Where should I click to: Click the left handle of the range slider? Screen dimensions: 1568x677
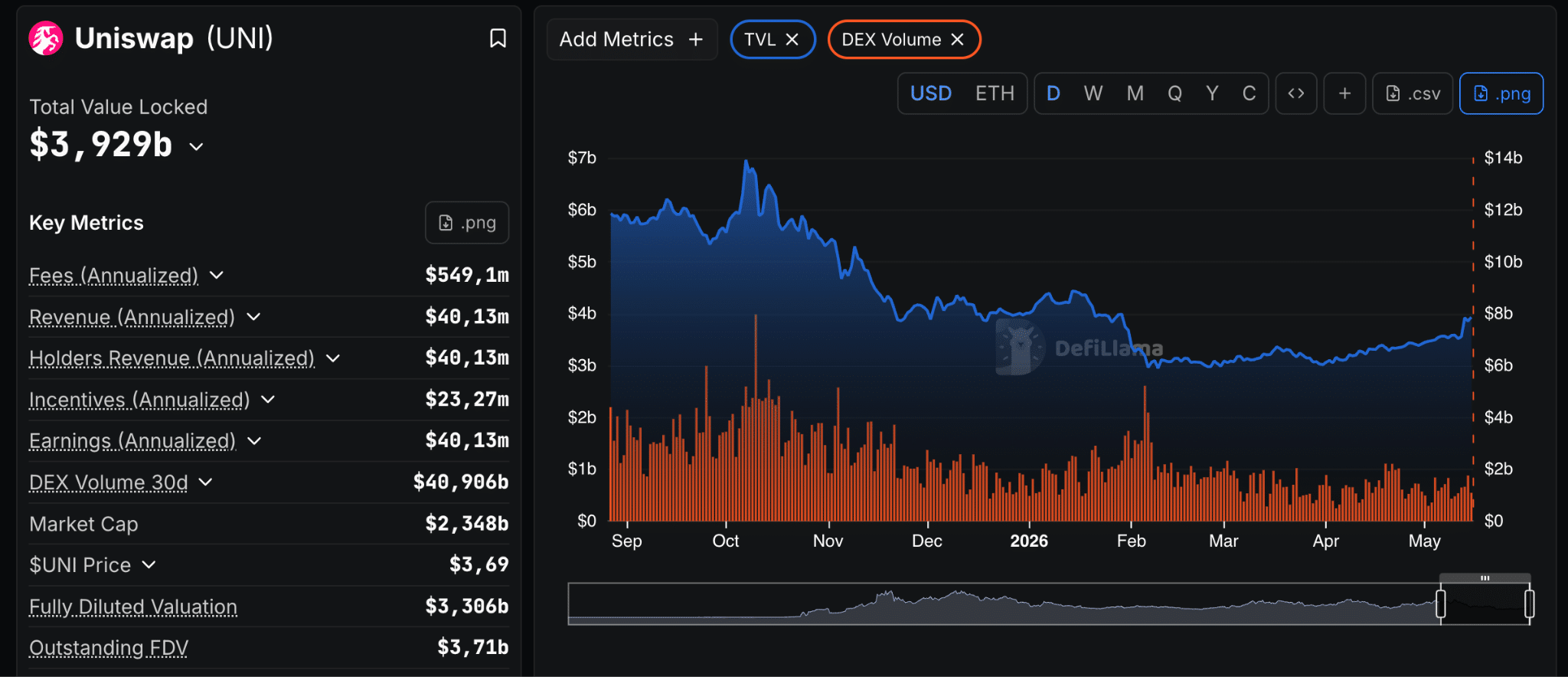tap(1441, 604)
